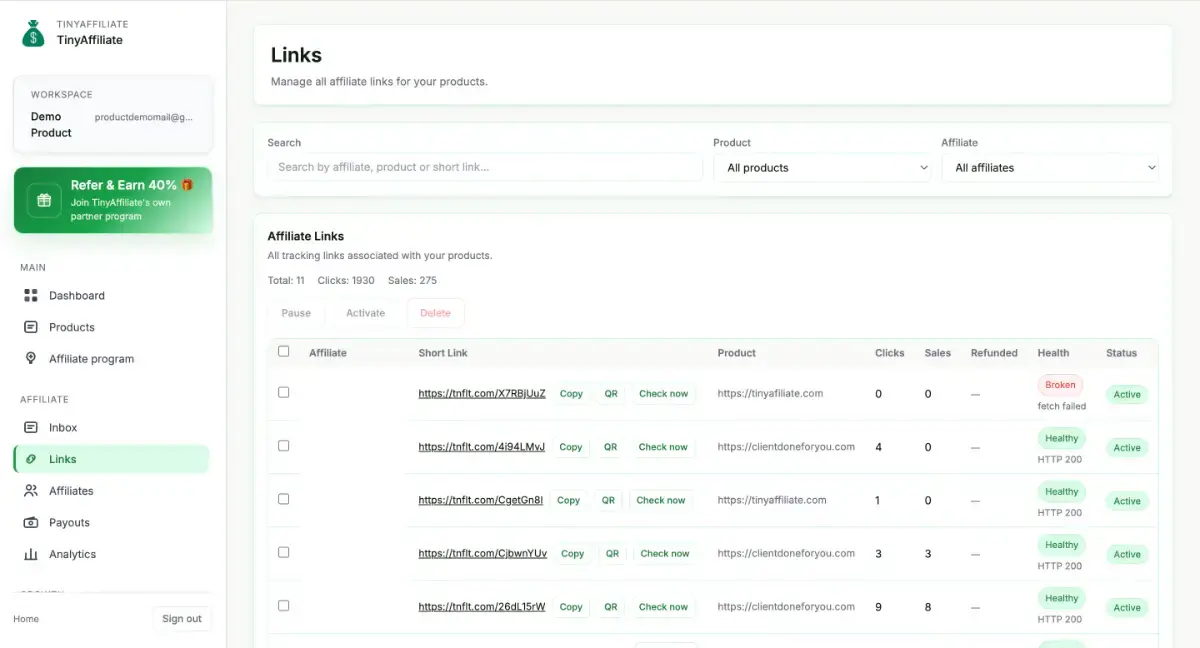Copy the CjbwnYUv short link
The image size is (1200, 648).
pos(573,553)
